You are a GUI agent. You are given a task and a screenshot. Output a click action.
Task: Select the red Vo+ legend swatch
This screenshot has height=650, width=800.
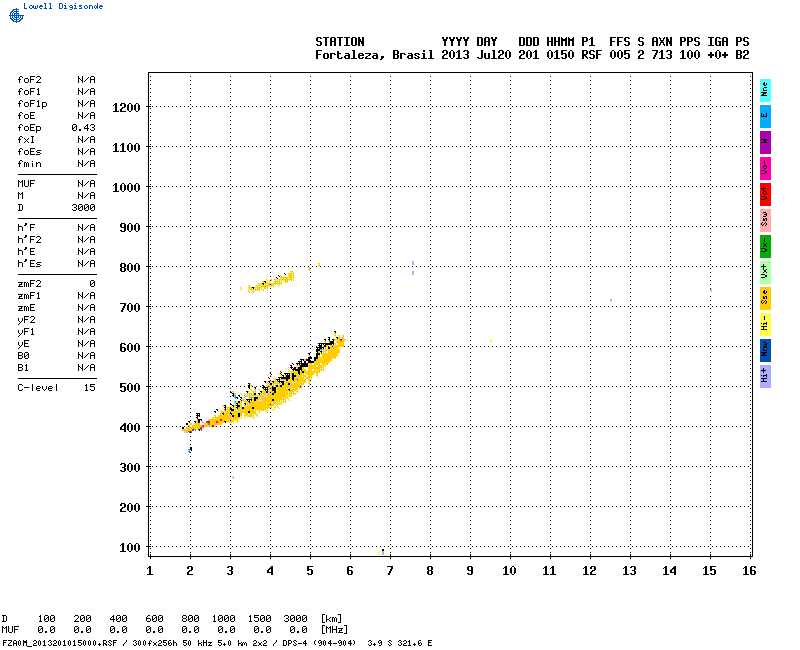pyautogui.click(x=765, y=194)
